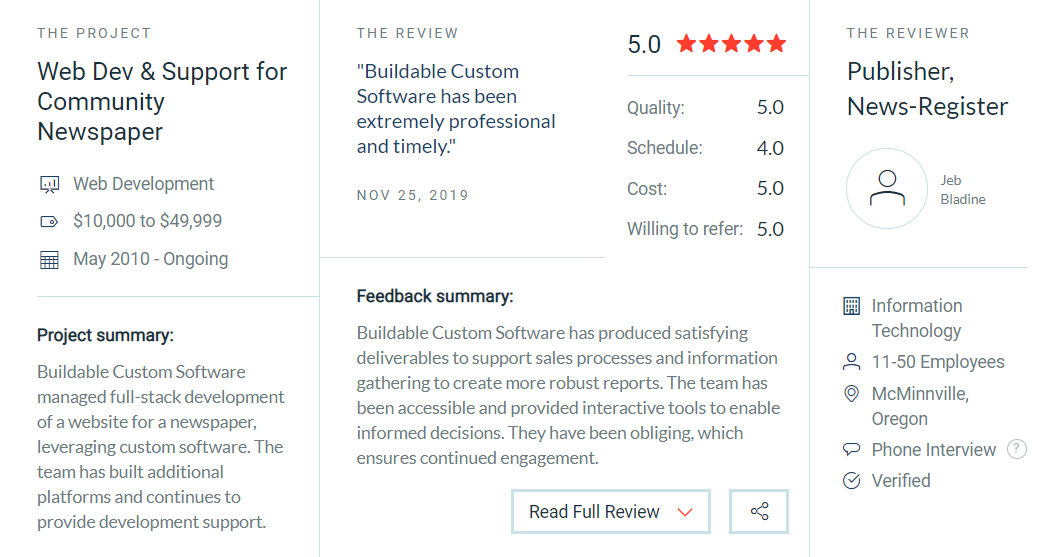Click the location pin icon for McMinnville
1062x557 pixels.
pyautogui.click(x=851, y=394)
